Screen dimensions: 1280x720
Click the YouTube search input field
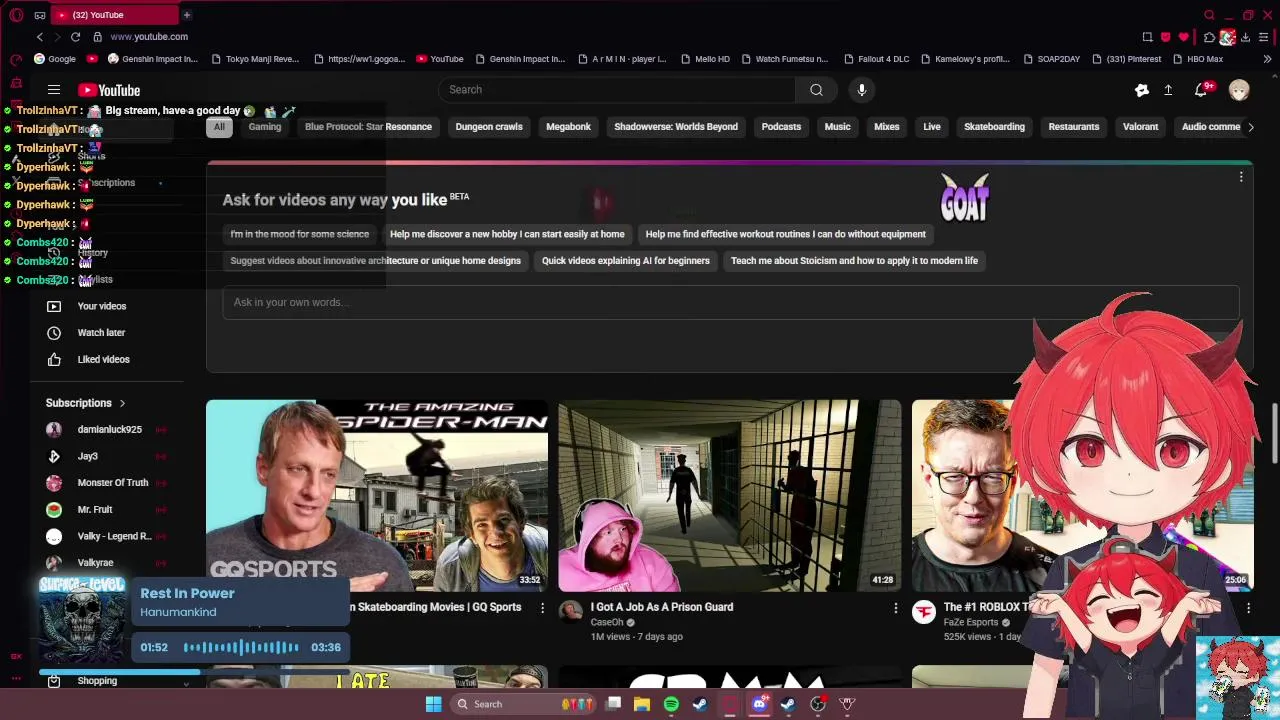click(x=617, y=90)
